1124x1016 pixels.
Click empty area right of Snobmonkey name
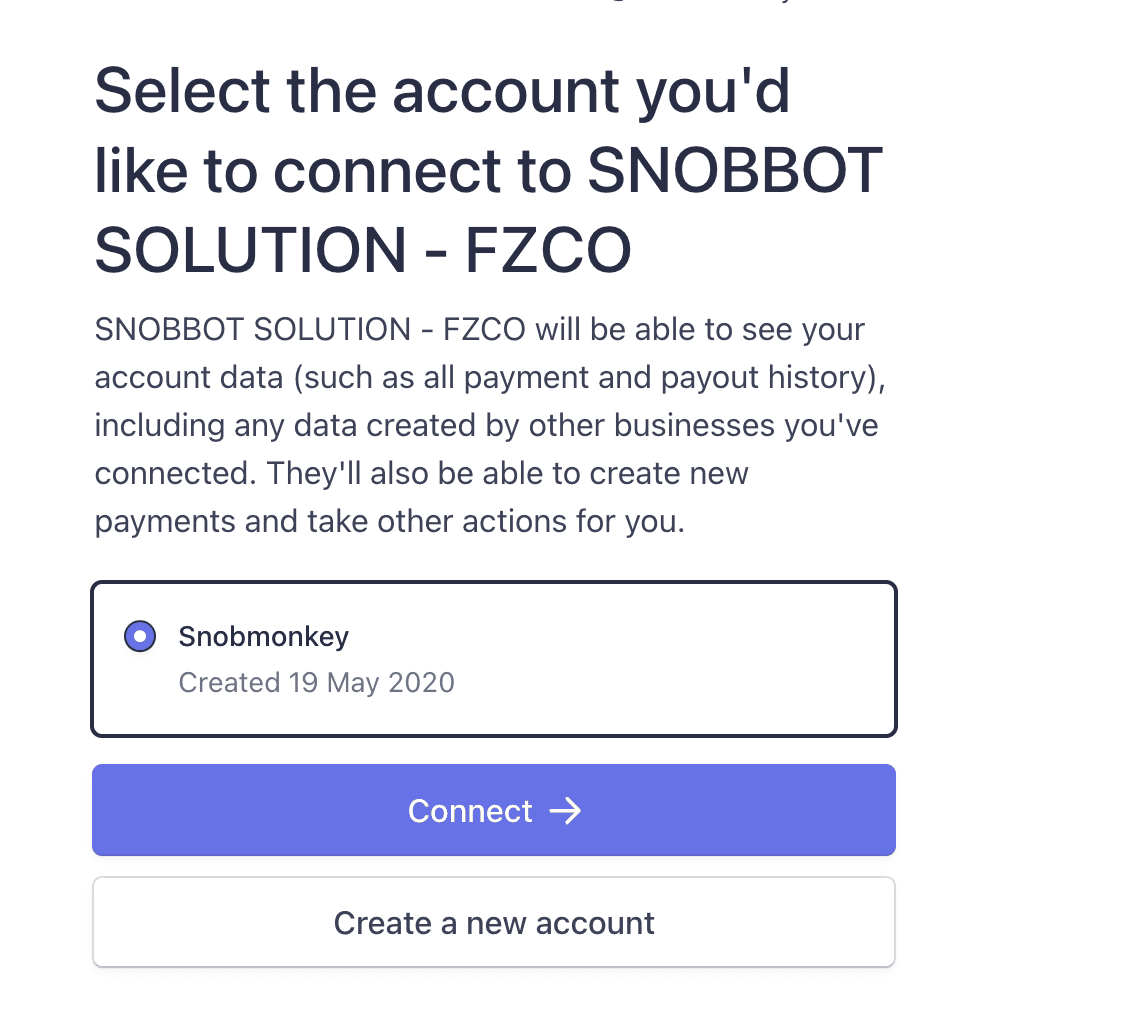616,637
